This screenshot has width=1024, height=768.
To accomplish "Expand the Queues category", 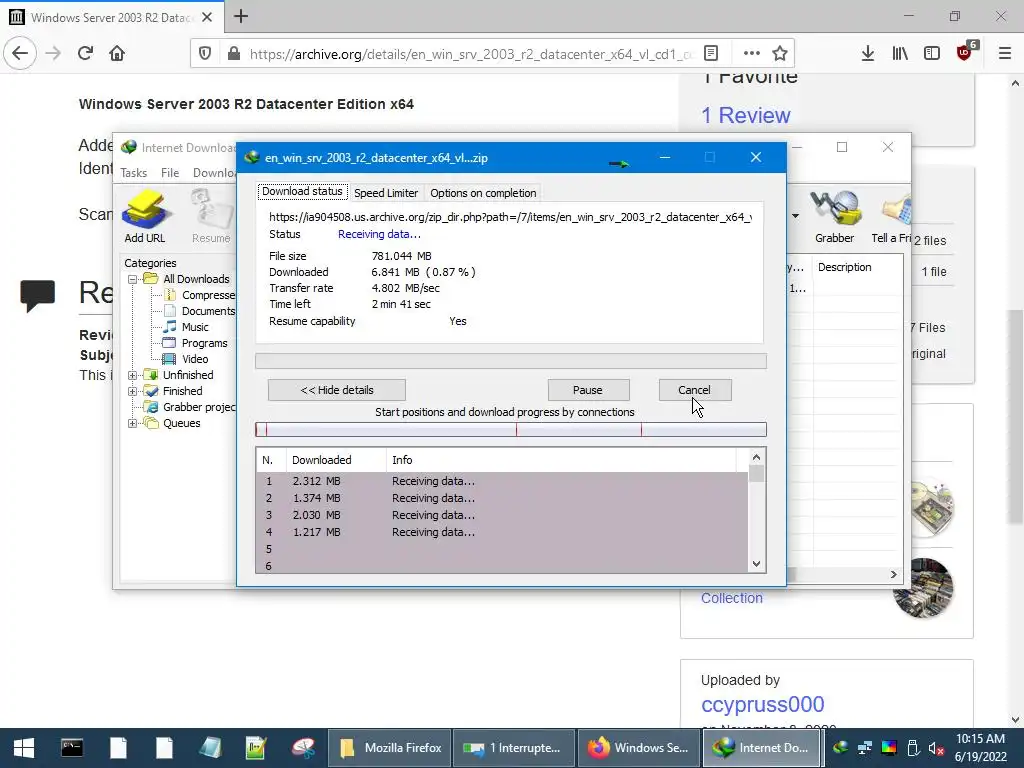I will pos(132,423).
